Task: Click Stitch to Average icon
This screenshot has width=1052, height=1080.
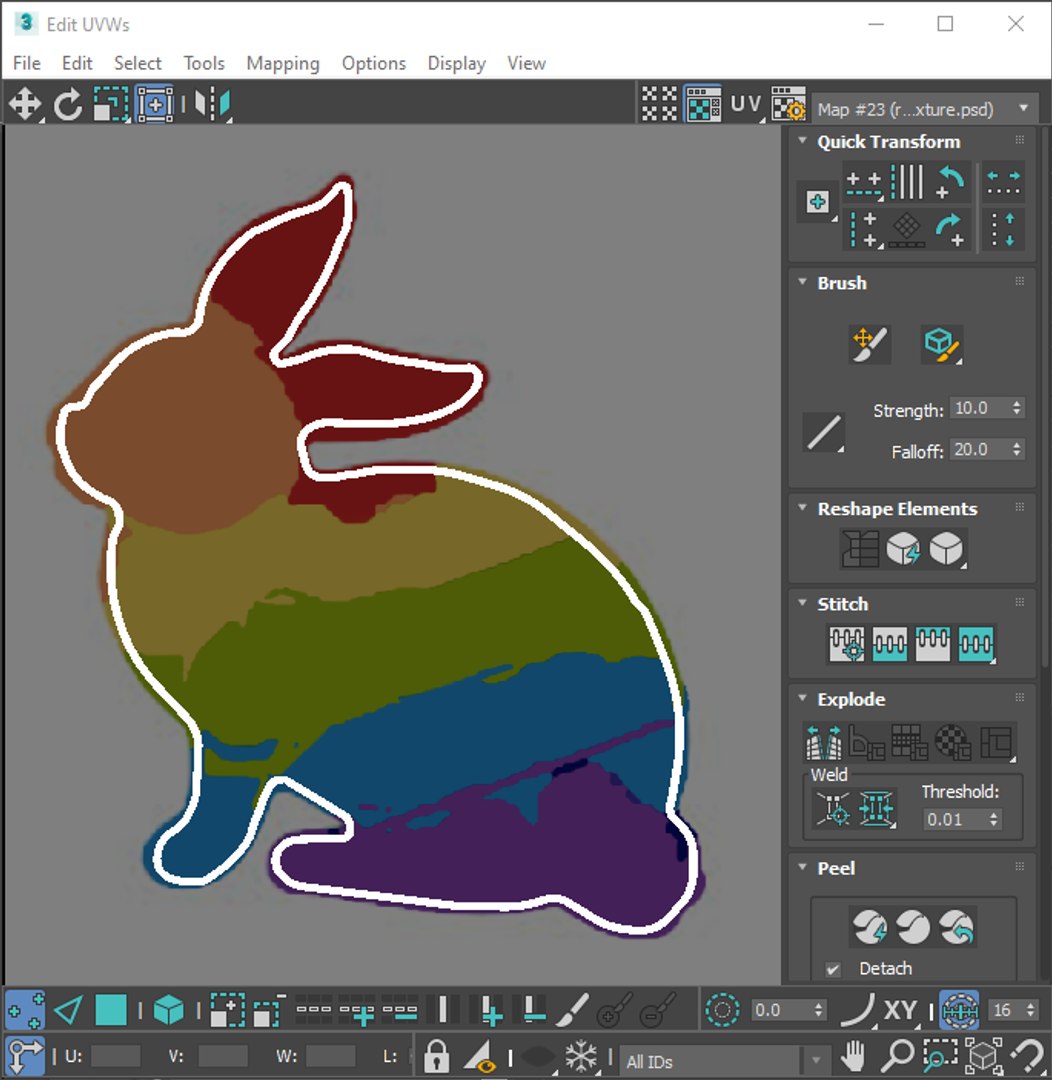Action: click(889, 644)
